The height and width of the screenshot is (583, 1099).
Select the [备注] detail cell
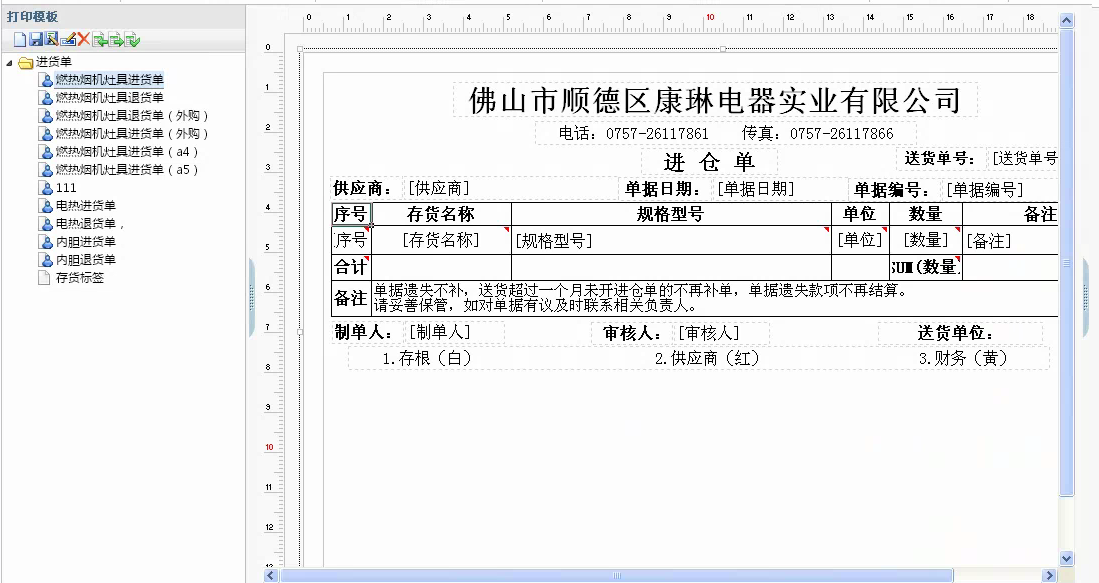(1010, 240)
